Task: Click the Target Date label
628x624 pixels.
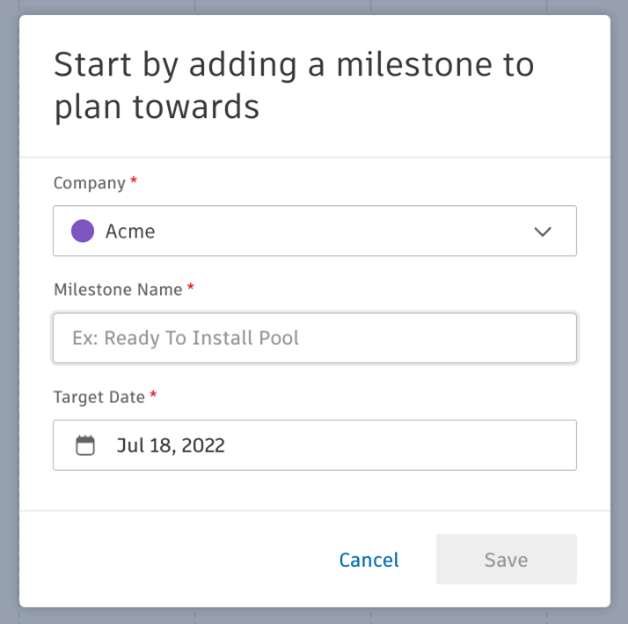Action: 99,397
